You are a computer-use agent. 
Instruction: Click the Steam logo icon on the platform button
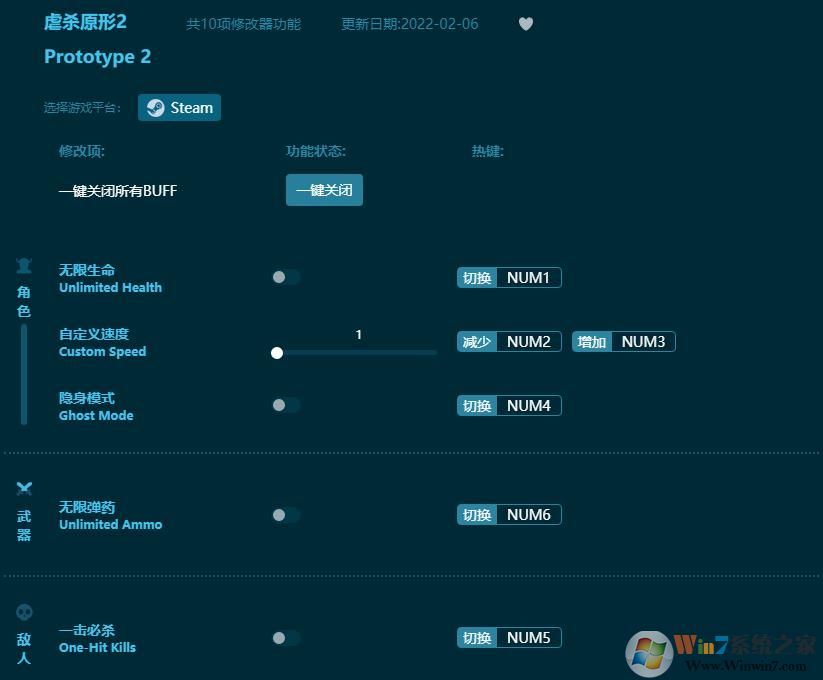click(x=156, y=107)
